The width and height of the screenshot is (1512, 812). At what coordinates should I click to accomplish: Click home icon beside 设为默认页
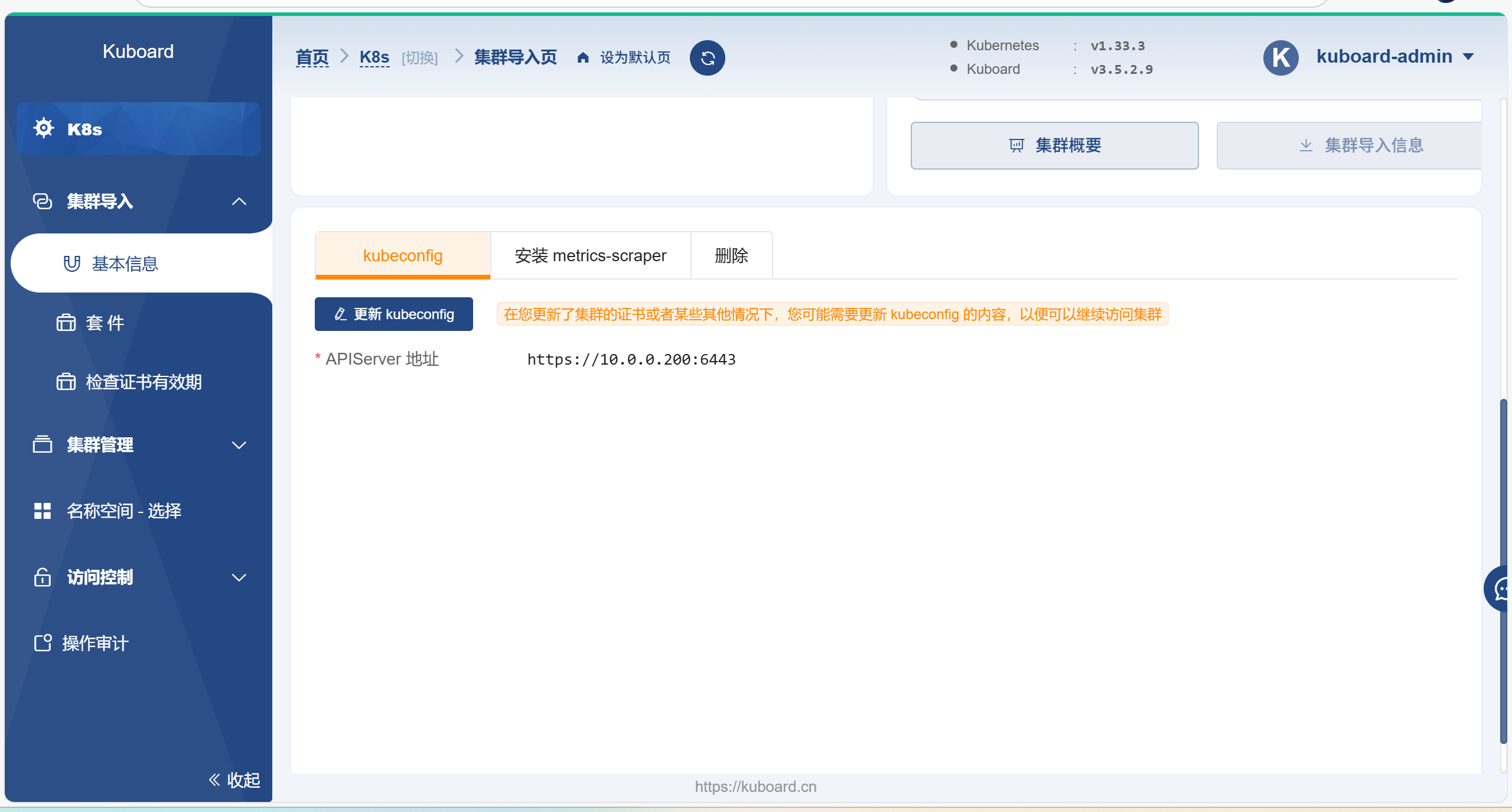(583, 57)
